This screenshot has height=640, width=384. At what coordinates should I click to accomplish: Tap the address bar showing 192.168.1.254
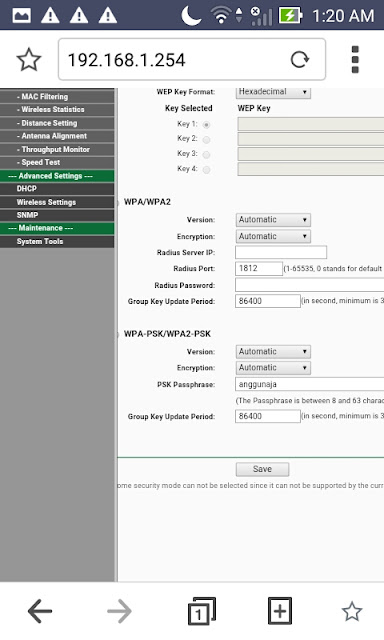192,60
